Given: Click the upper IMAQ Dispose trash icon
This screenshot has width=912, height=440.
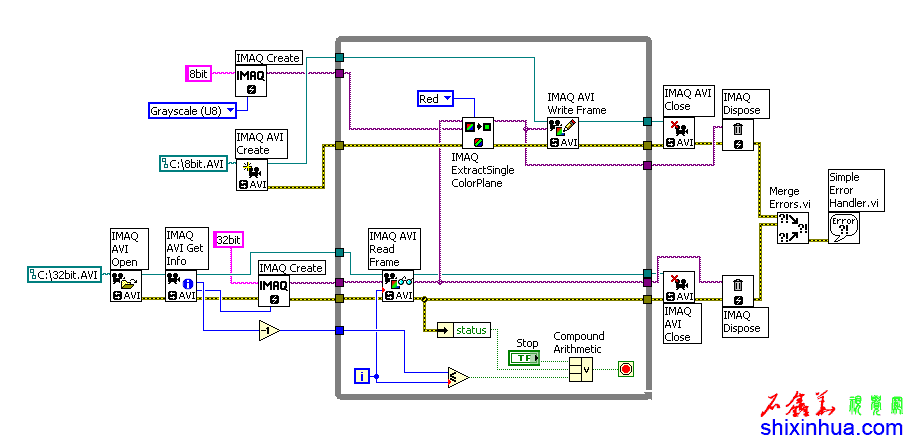Looking at the screenshot, I should coord(737,134).
